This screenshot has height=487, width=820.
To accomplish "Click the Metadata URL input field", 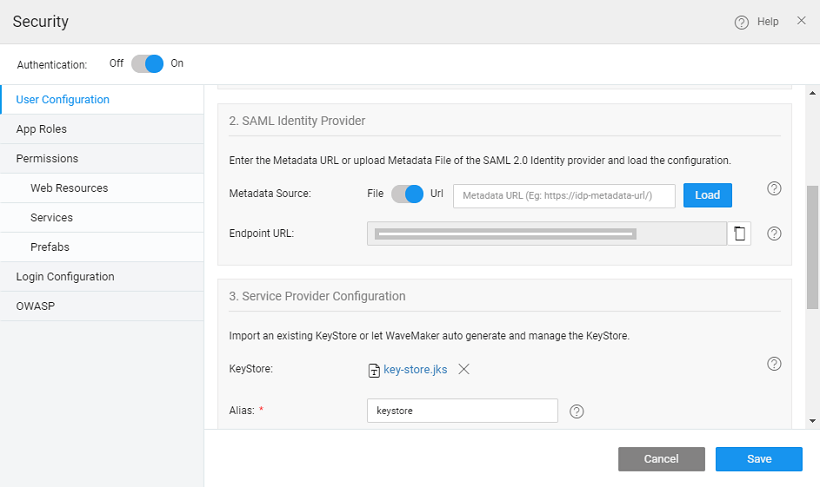I will [x=564, y=195].
